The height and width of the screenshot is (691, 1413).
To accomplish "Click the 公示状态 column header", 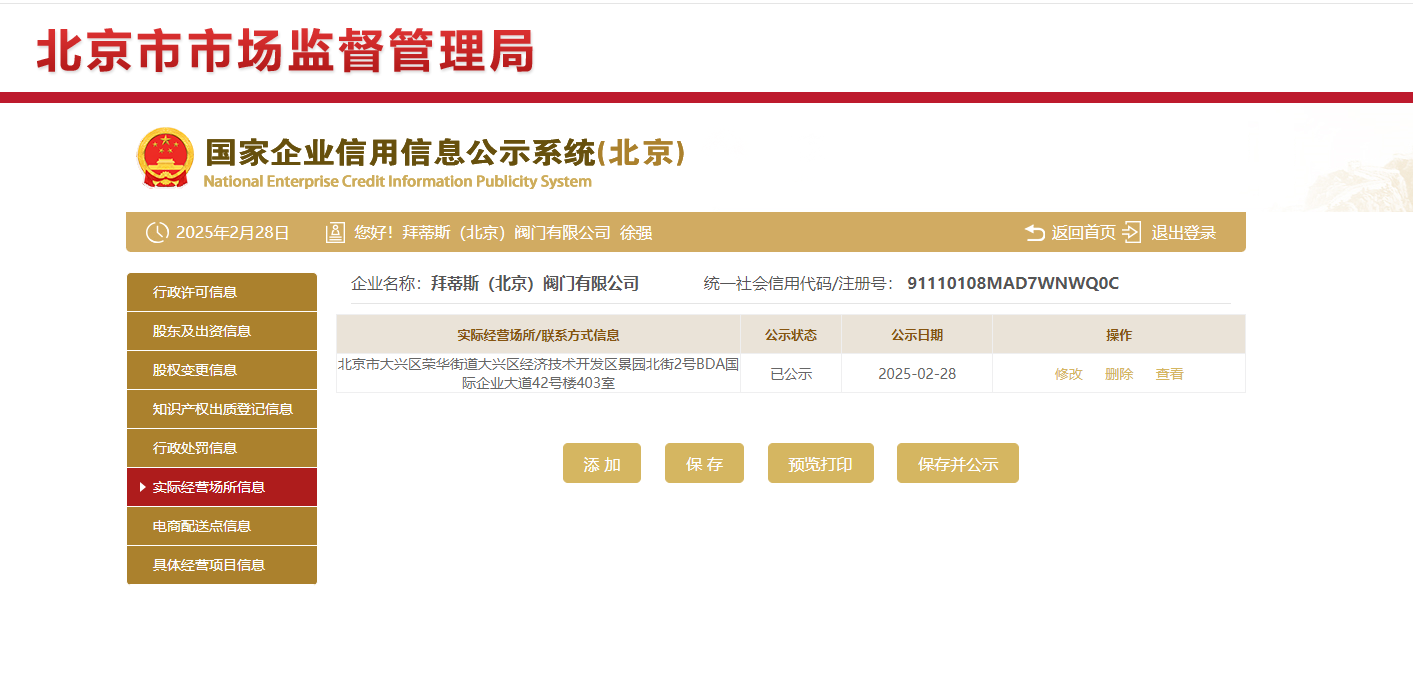I will 791,335.
